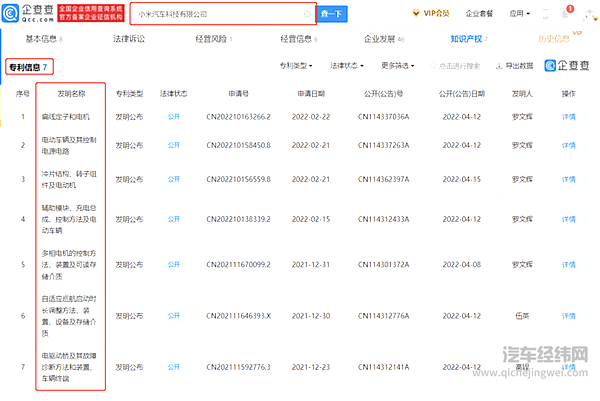Open the VIP会员 link
The image size is (600, 401).
coord(436,13)
